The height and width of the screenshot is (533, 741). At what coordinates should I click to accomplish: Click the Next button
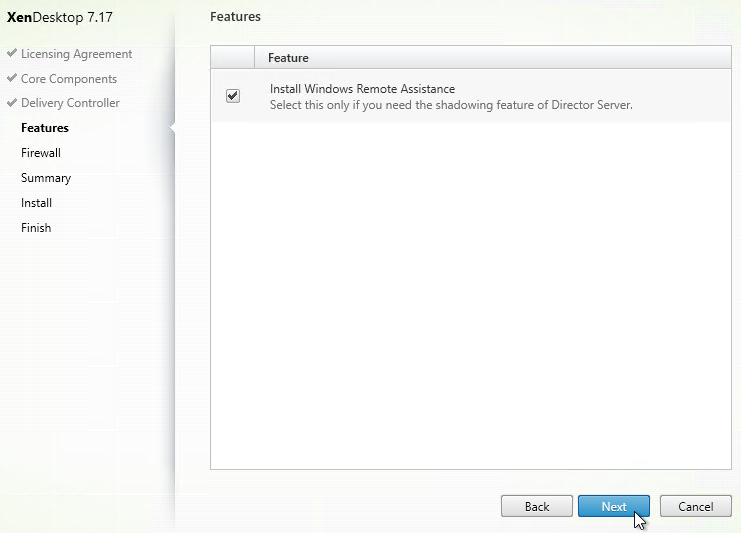click(613, 507)
